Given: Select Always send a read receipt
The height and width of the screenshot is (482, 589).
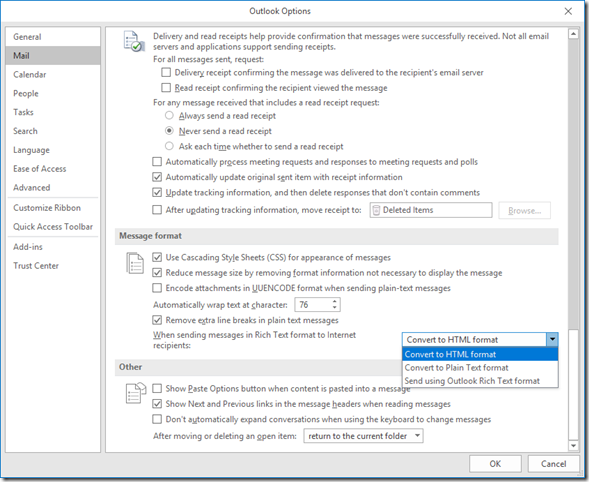Looking at the screenshot, I should 169,115.
